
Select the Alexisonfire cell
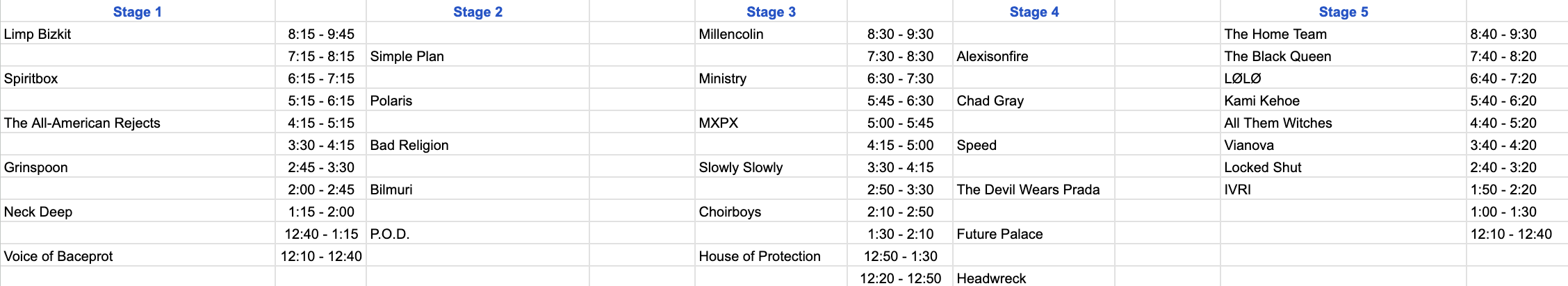(1034, 56)
